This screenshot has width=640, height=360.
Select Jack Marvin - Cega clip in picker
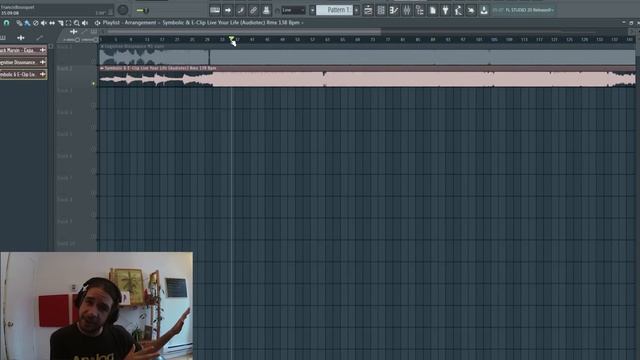[x=23, y=50]
